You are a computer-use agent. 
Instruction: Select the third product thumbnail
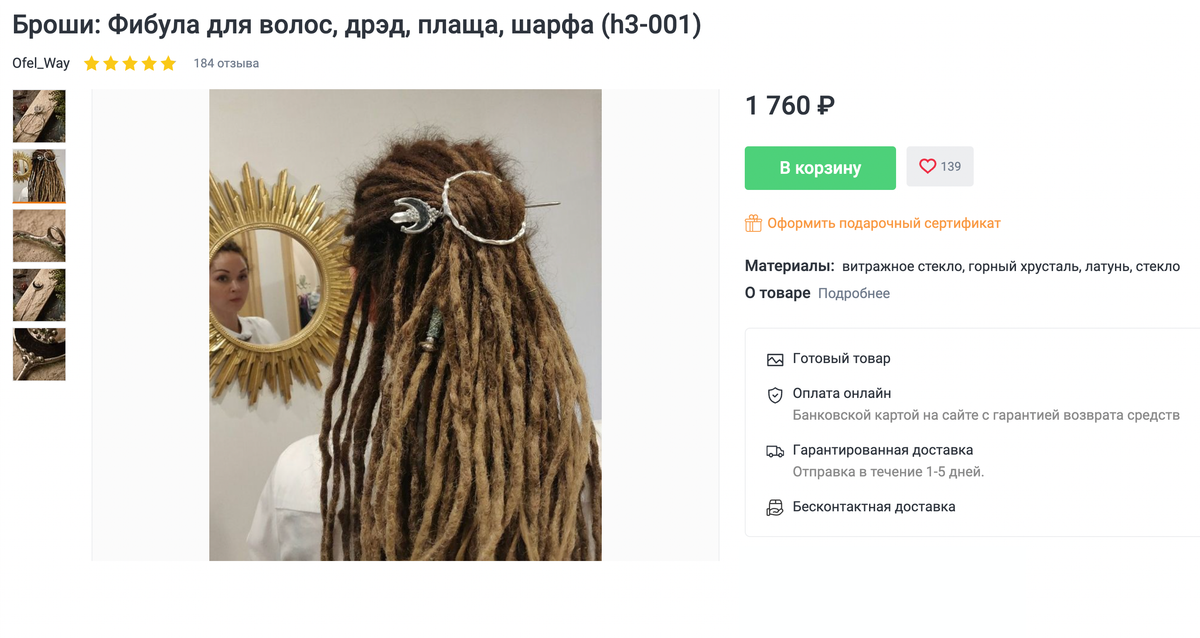[x=39, y=235]
